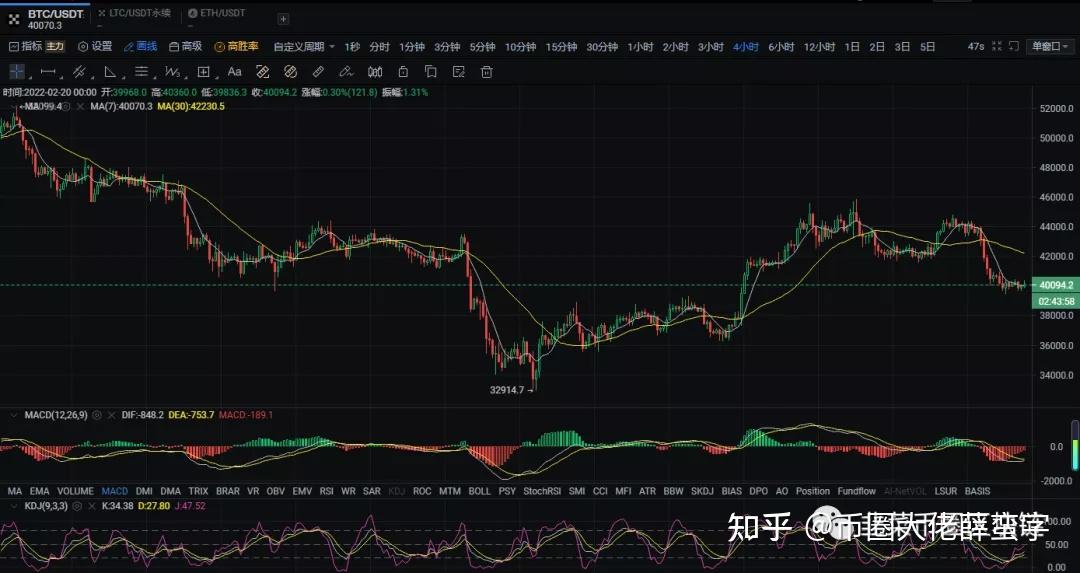Click the 高胜率 high win-rate button
Image resolution: width=1080 pixels, height=573 pixels.
[236, 46]
